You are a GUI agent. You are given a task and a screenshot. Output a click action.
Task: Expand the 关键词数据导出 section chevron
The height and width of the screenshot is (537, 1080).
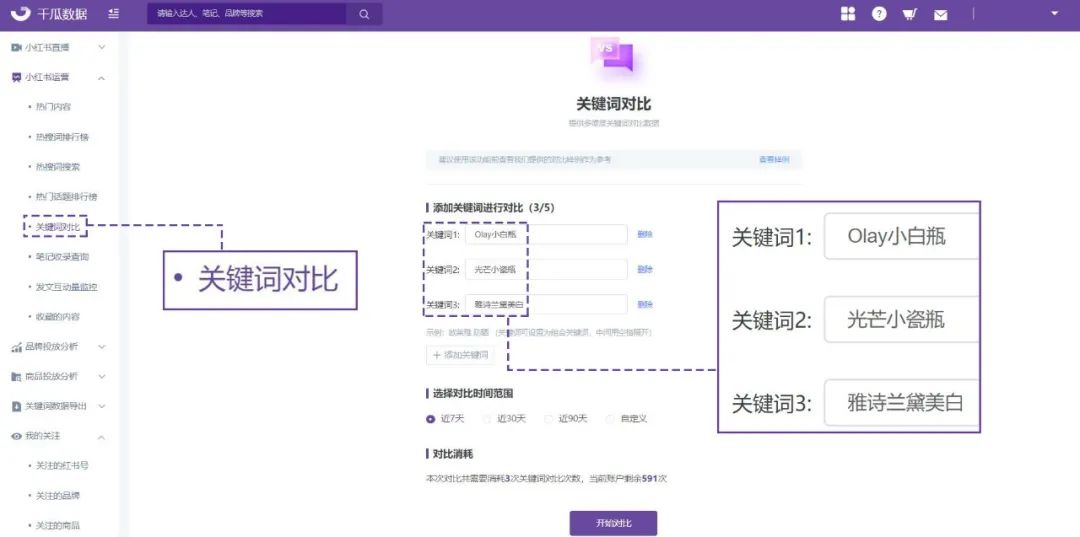(101, 407)
